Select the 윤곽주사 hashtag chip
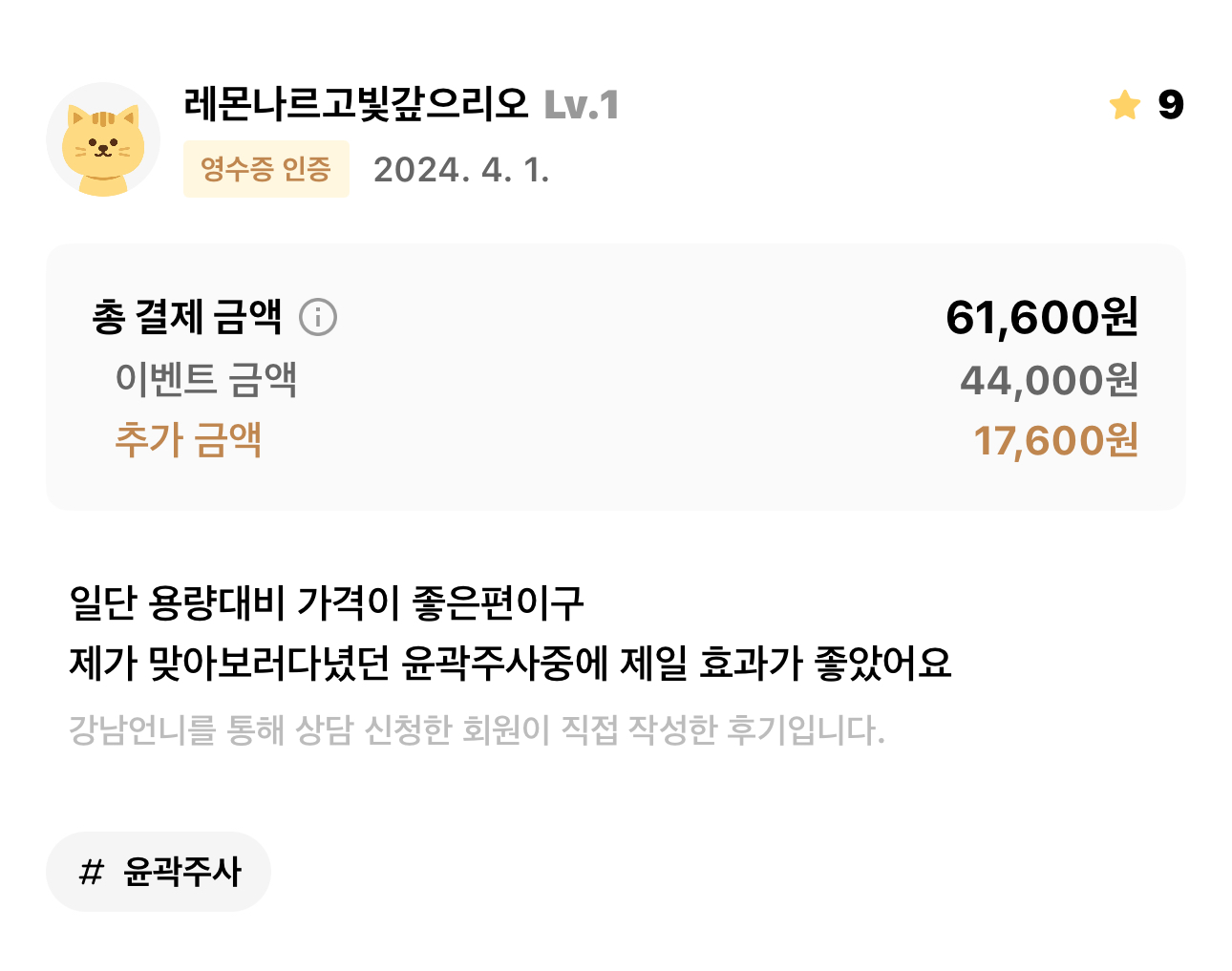 [159, 872]
